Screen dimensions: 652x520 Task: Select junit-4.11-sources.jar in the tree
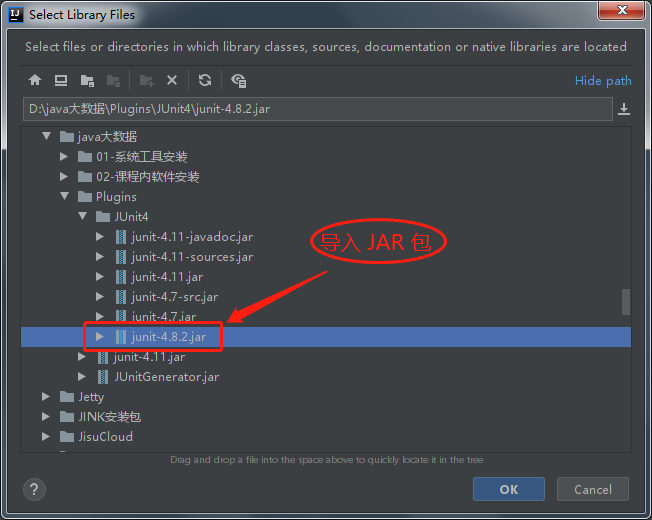click(192, 257)
